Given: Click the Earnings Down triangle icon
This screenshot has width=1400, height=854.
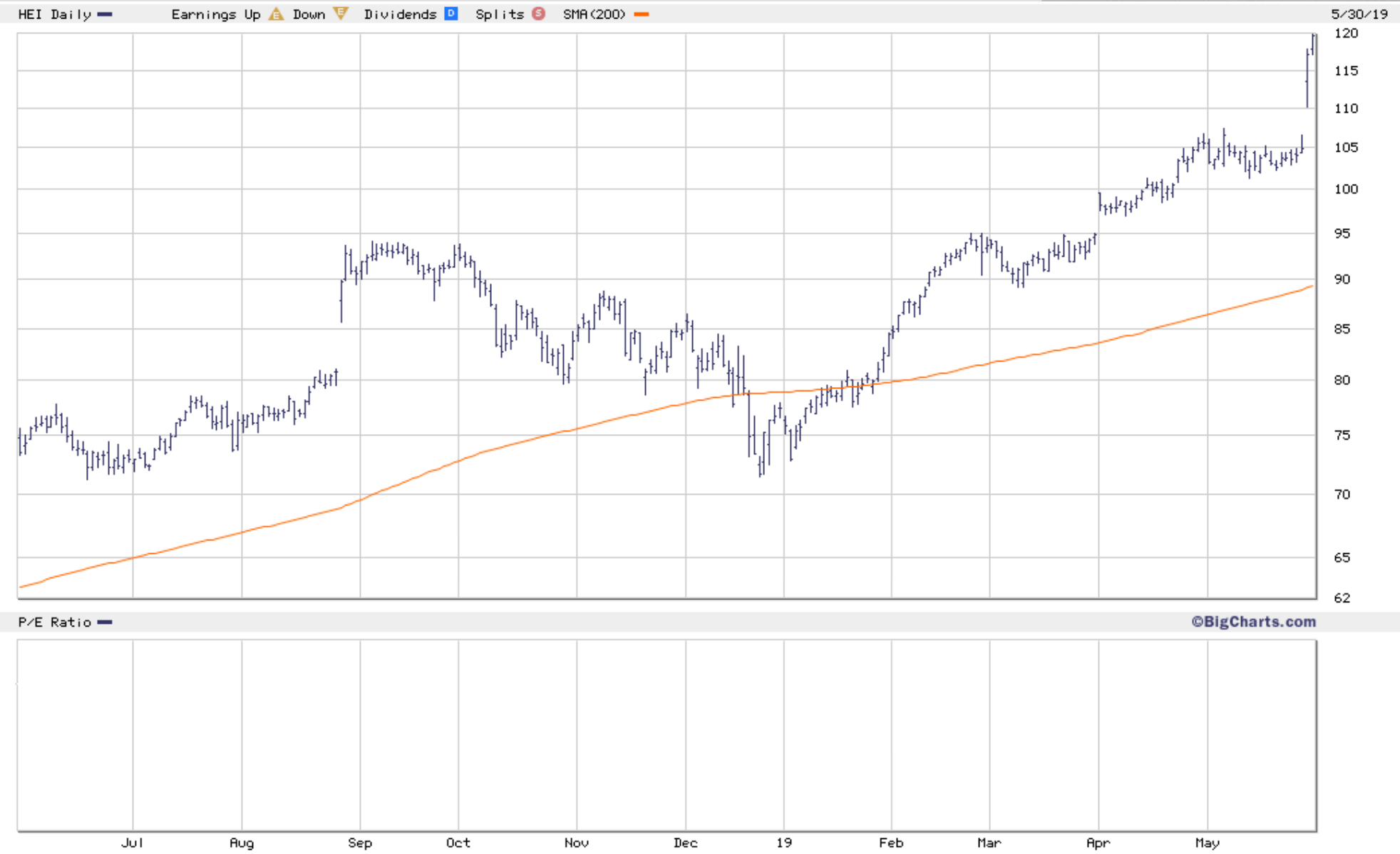Looking at the screenshot, I should tap(341, 14).
